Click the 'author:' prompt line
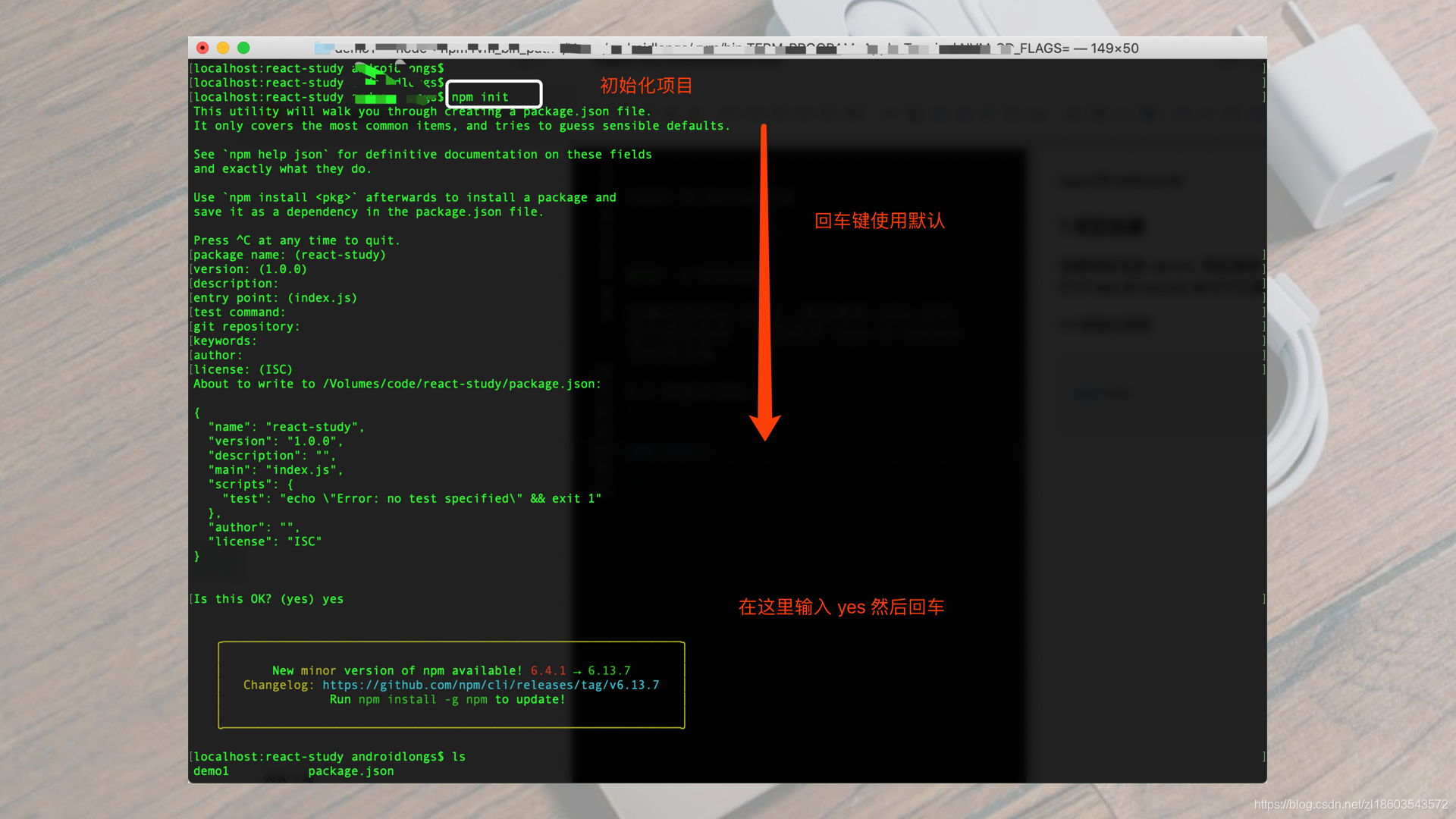 [x=218, y=356]
